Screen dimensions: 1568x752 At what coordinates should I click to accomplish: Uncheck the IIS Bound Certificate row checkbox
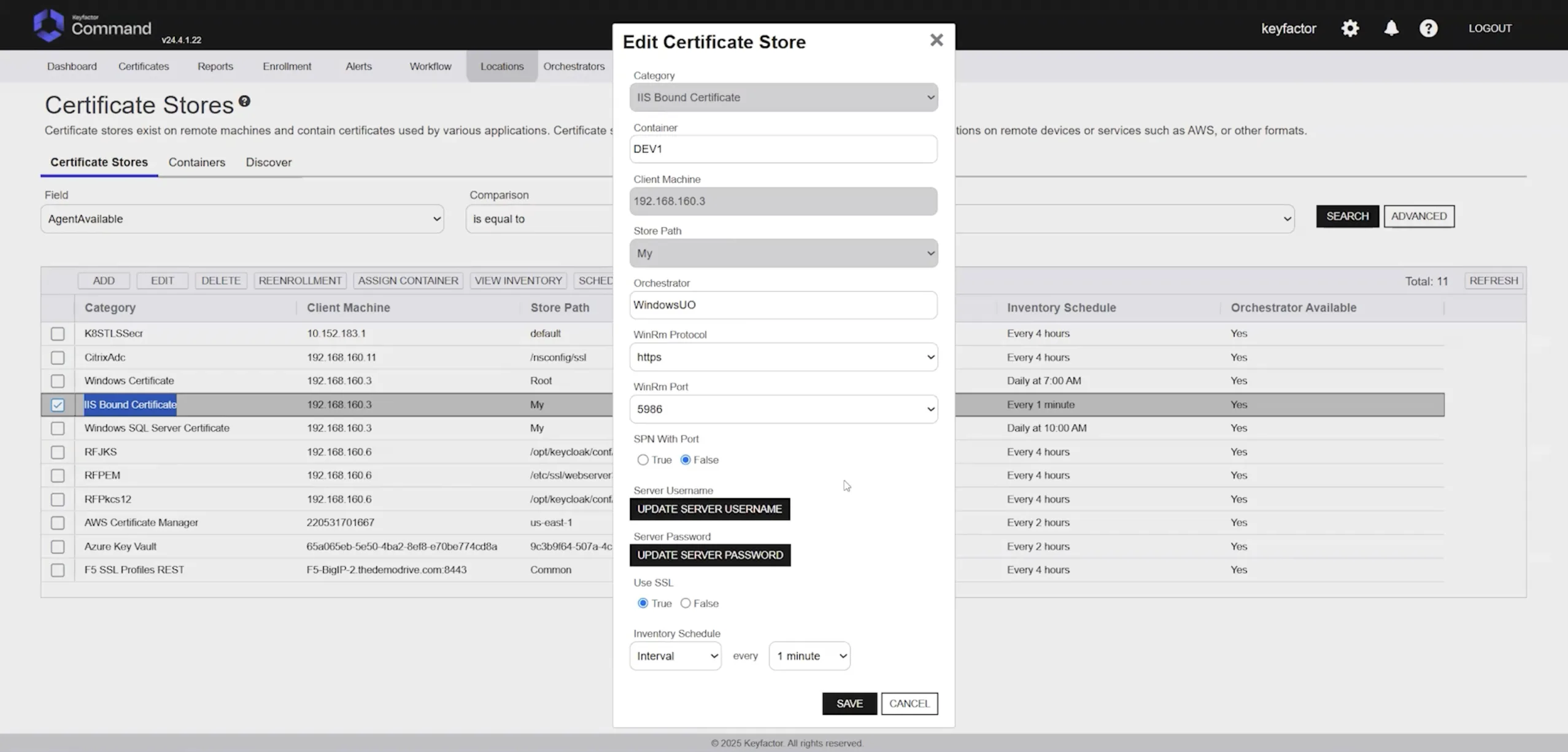click(58, 405)
